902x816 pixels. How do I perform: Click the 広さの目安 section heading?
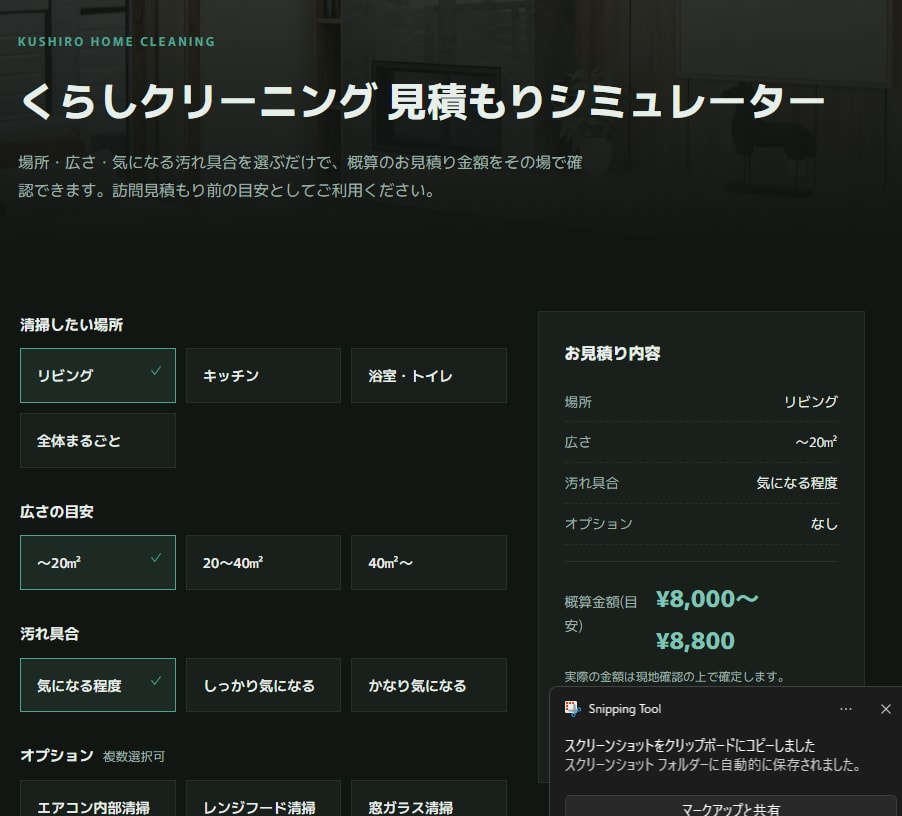point(56,512)
